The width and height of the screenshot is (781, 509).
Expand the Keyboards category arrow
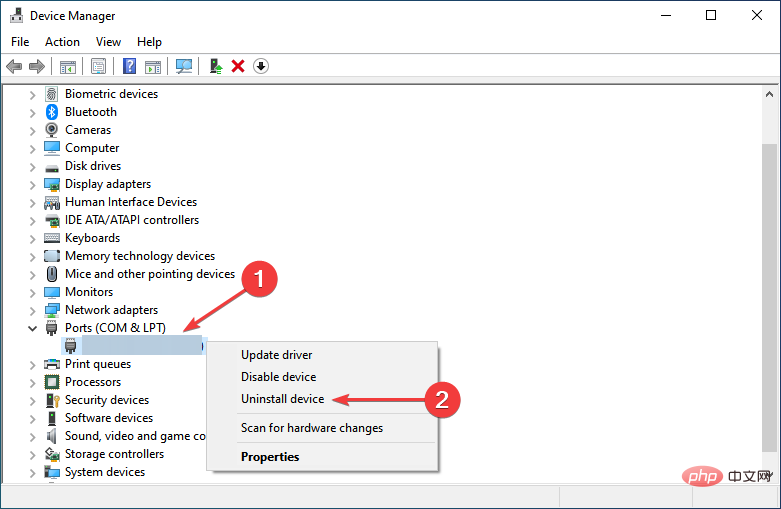point(32,238)
